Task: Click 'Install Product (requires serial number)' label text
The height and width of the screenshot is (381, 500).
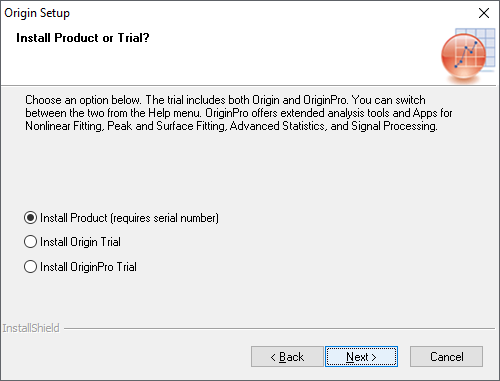Action: [129, 218]
